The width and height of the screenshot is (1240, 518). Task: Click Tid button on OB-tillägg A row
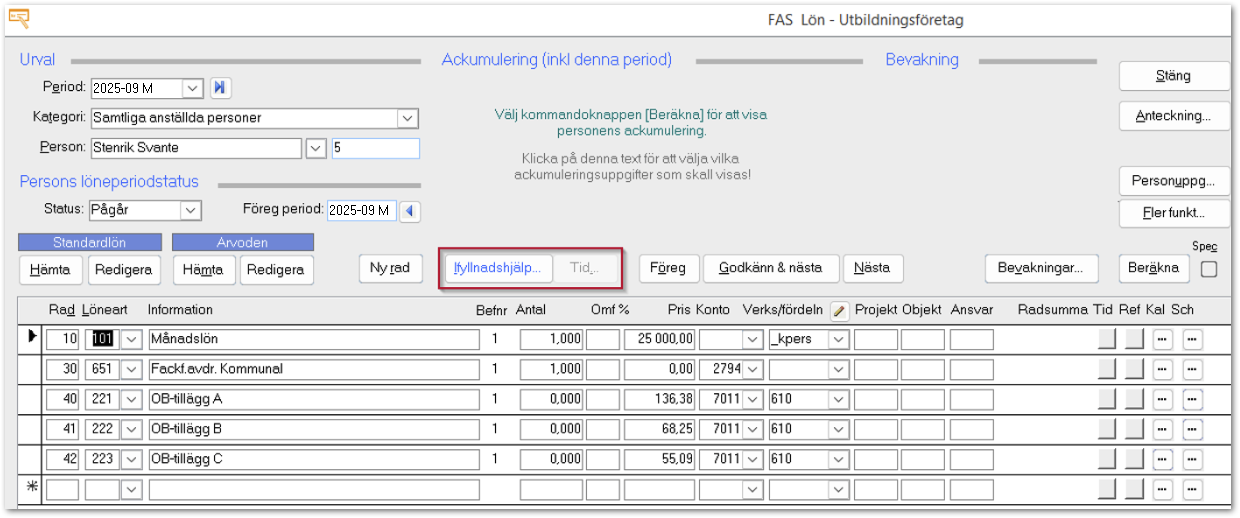pyautogui.click(x=1107, y=400)
